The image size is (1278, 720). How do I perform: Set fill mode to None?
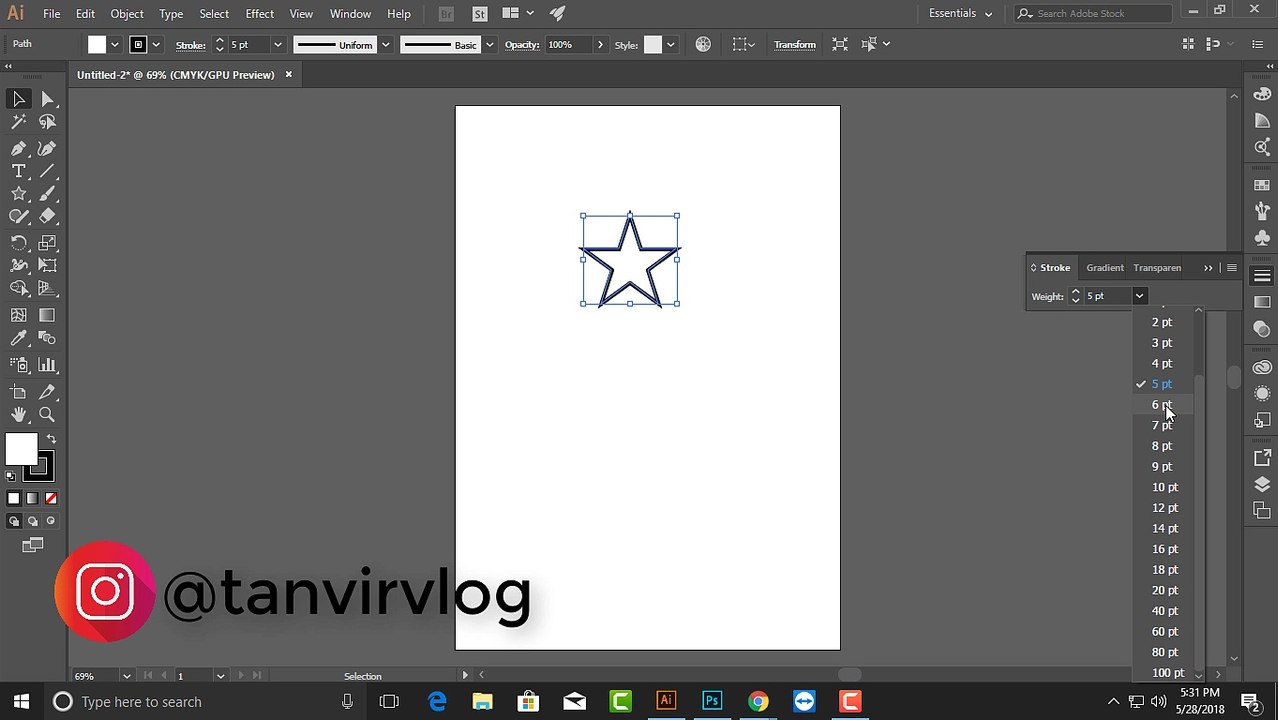coord(51,498)
